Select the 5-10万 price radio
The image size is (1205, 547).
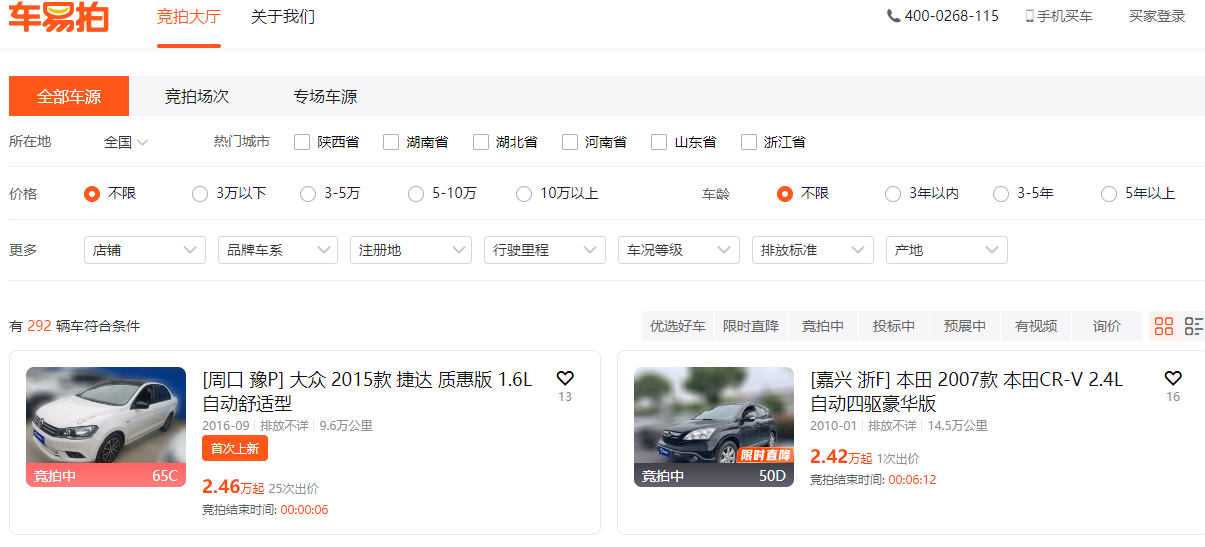416,194
